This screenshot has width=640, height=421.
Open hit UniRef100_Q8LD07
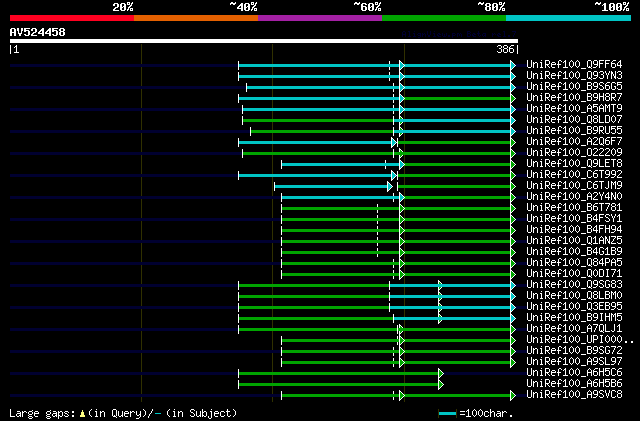coord(574,120)
